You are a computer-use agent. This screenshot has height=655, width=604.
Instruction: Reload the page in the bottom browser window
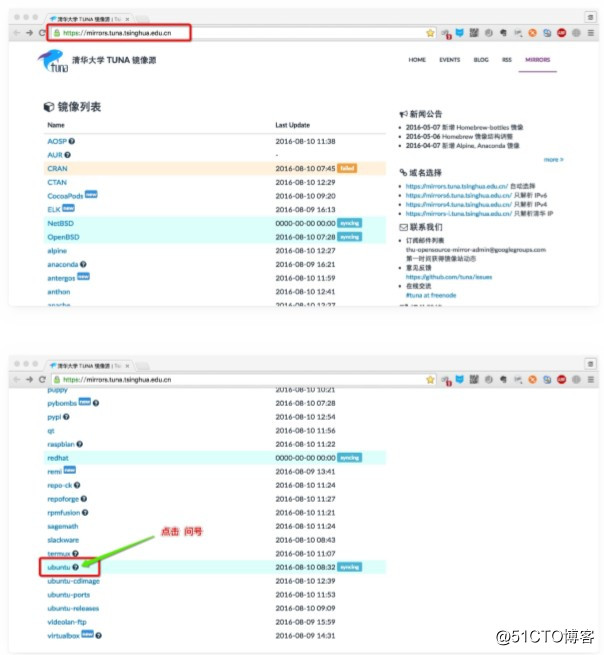tap(42, 379)
